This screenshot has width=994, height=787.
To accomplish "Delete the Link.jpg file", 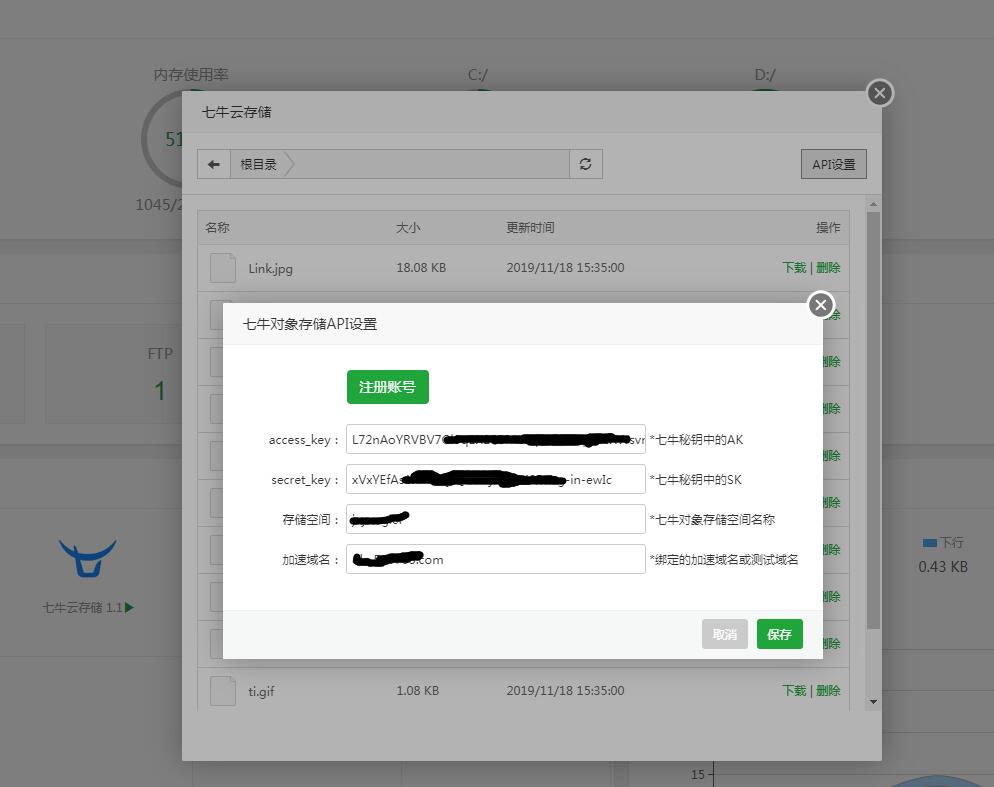I will [828, 268].
